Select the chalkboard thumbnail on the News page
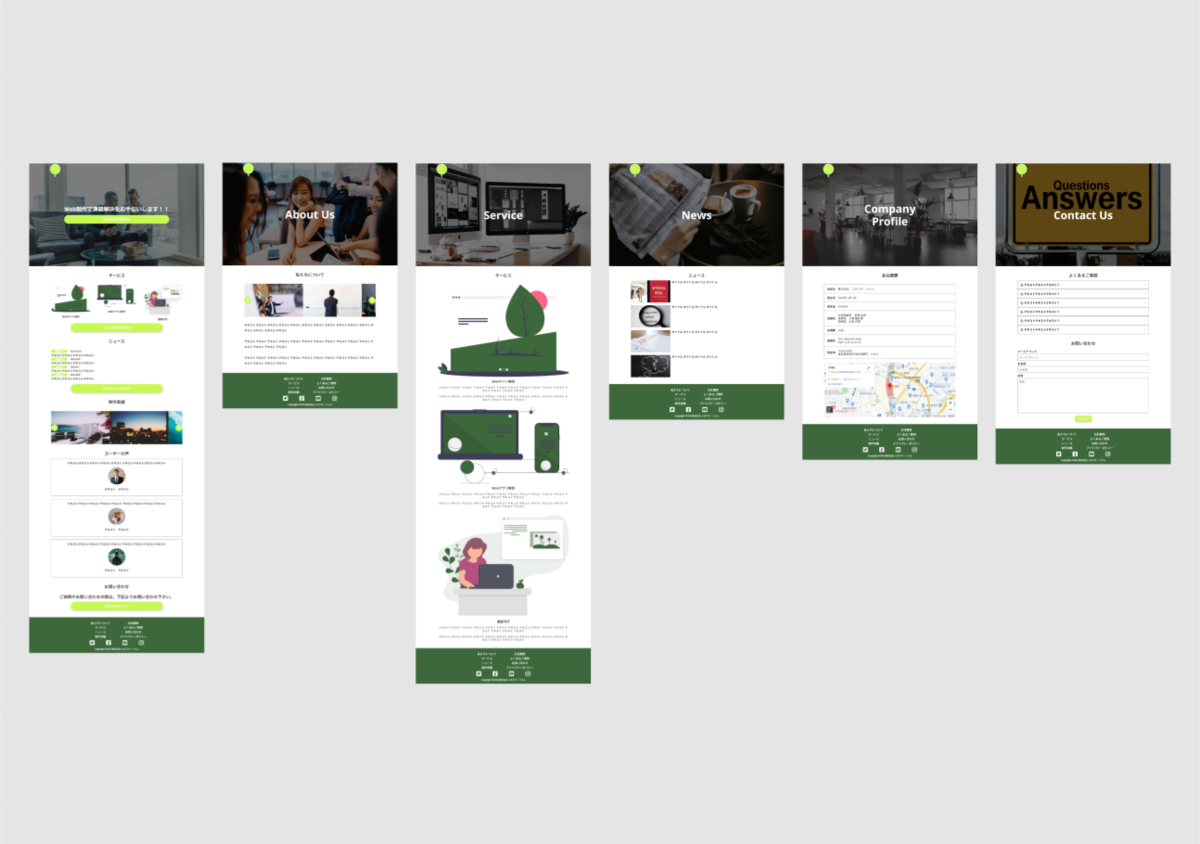 650,366
